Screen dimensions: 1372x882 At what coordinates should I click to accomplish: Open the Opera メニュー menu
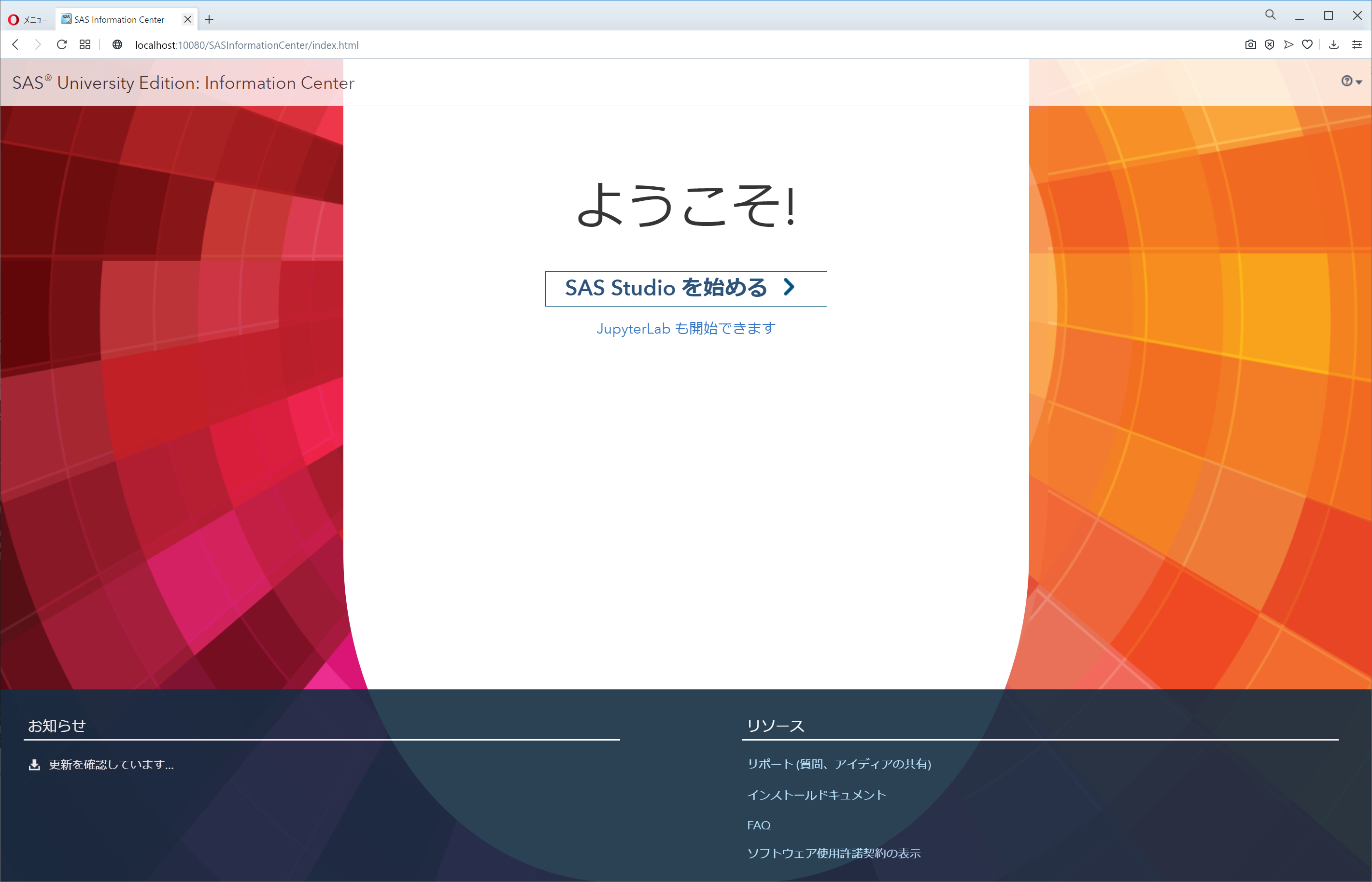click(28, 19)
